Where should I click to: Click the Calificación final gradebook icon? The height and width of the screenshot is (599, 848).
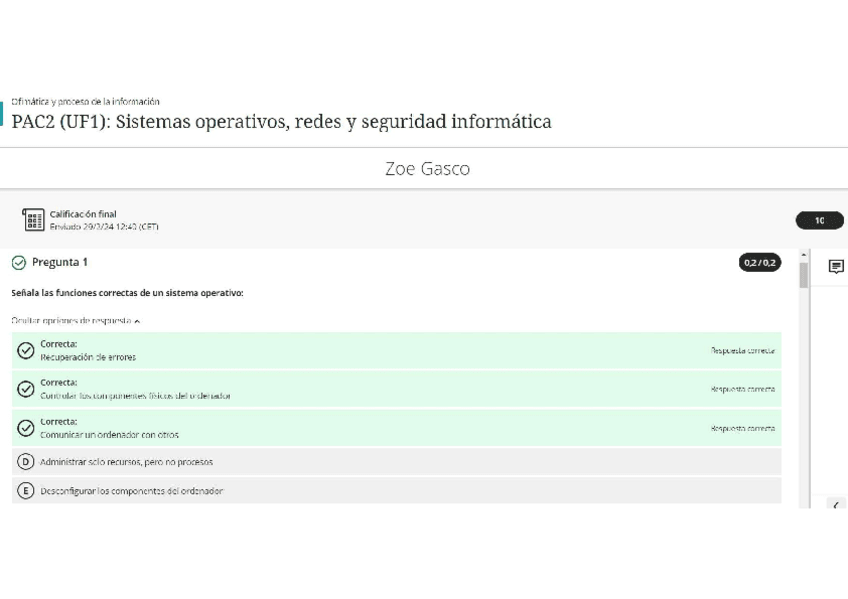pyautogui.click(x=33, y=220)
